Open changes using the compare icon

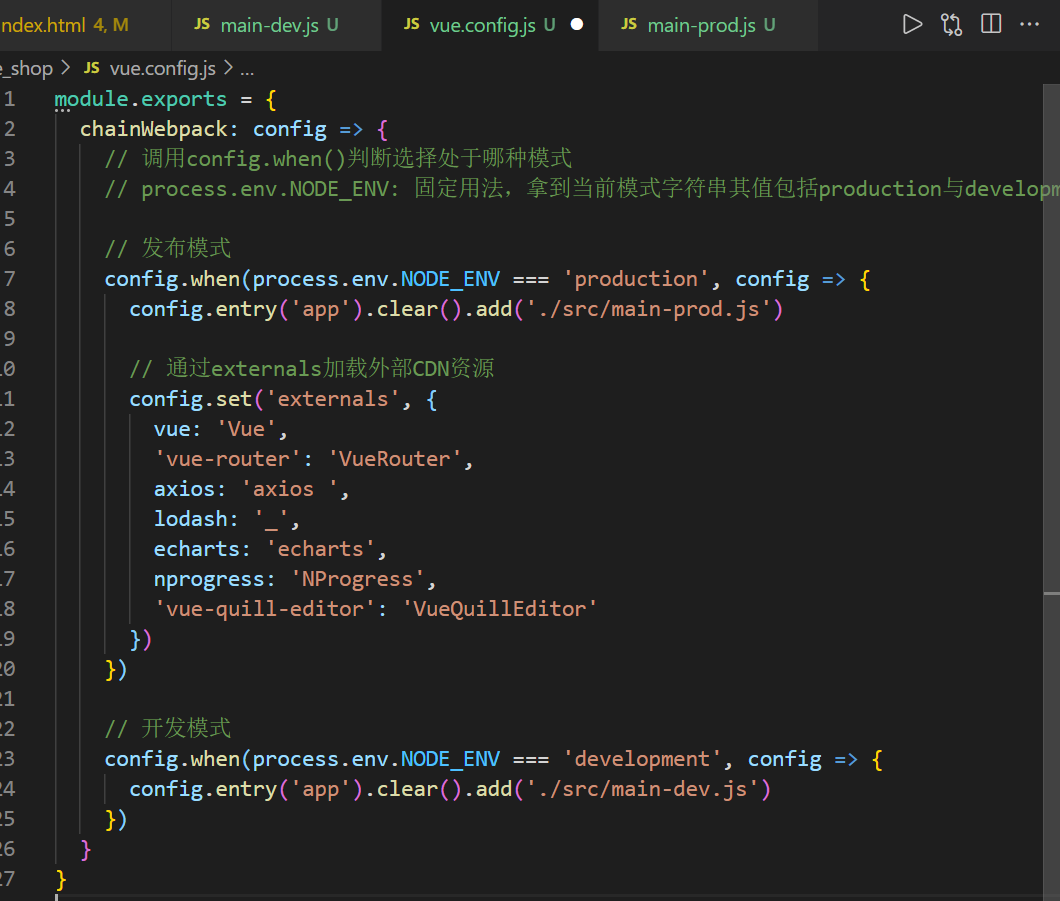(951, 25)
